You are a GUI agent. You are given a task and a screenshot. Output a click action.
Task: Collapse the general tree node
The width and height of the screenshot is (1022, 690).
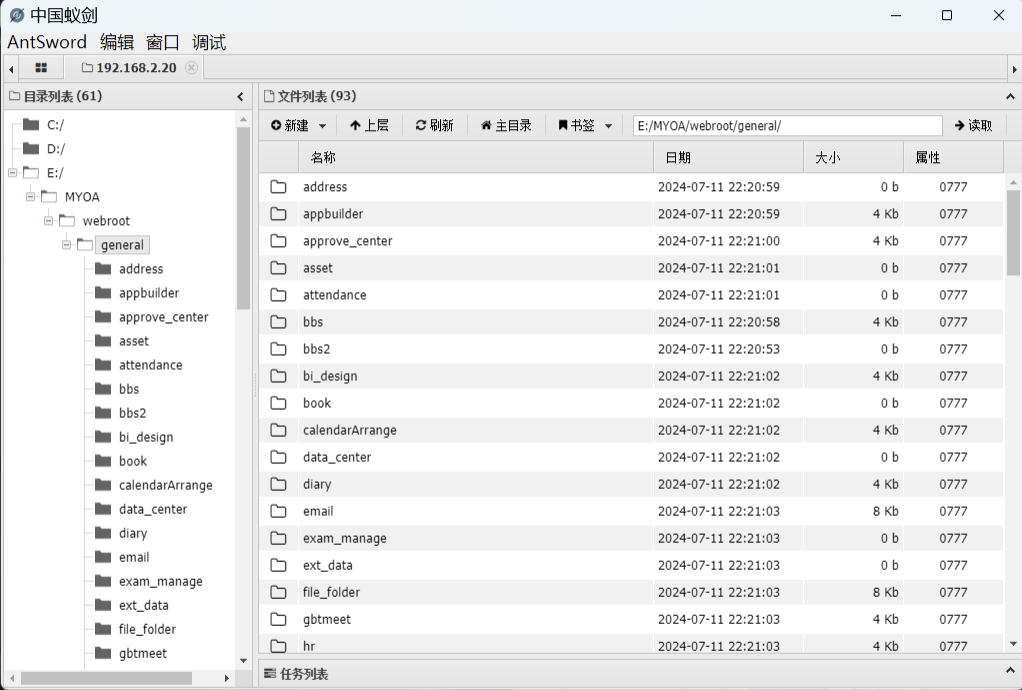pyautogui.click(x=66, y=245)
